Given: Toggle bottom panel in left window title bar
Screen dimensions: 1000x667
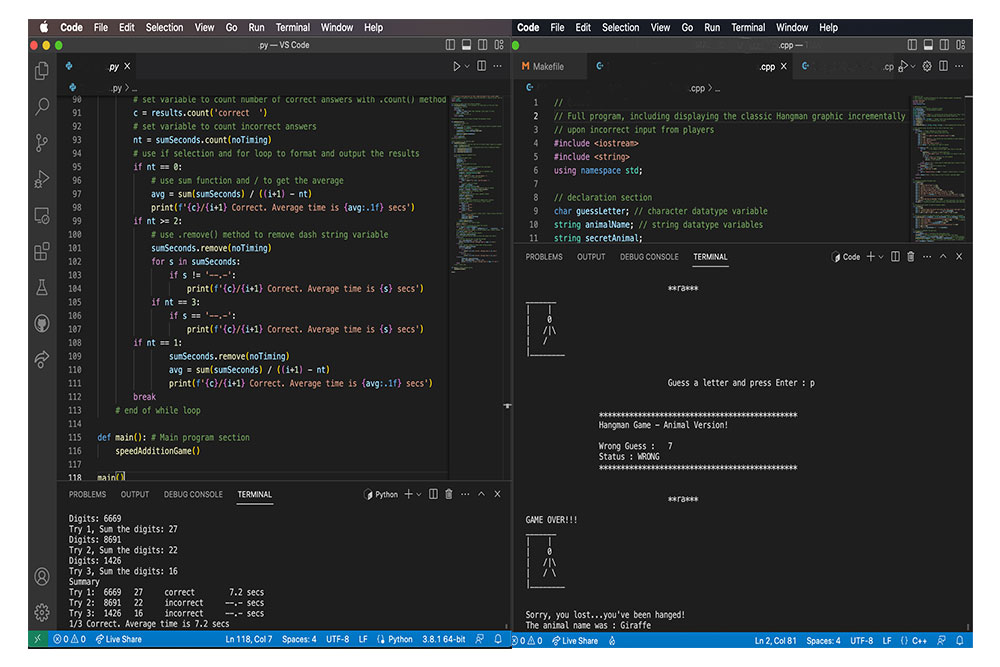Looking at the screenshot, I should pos(466,45).
